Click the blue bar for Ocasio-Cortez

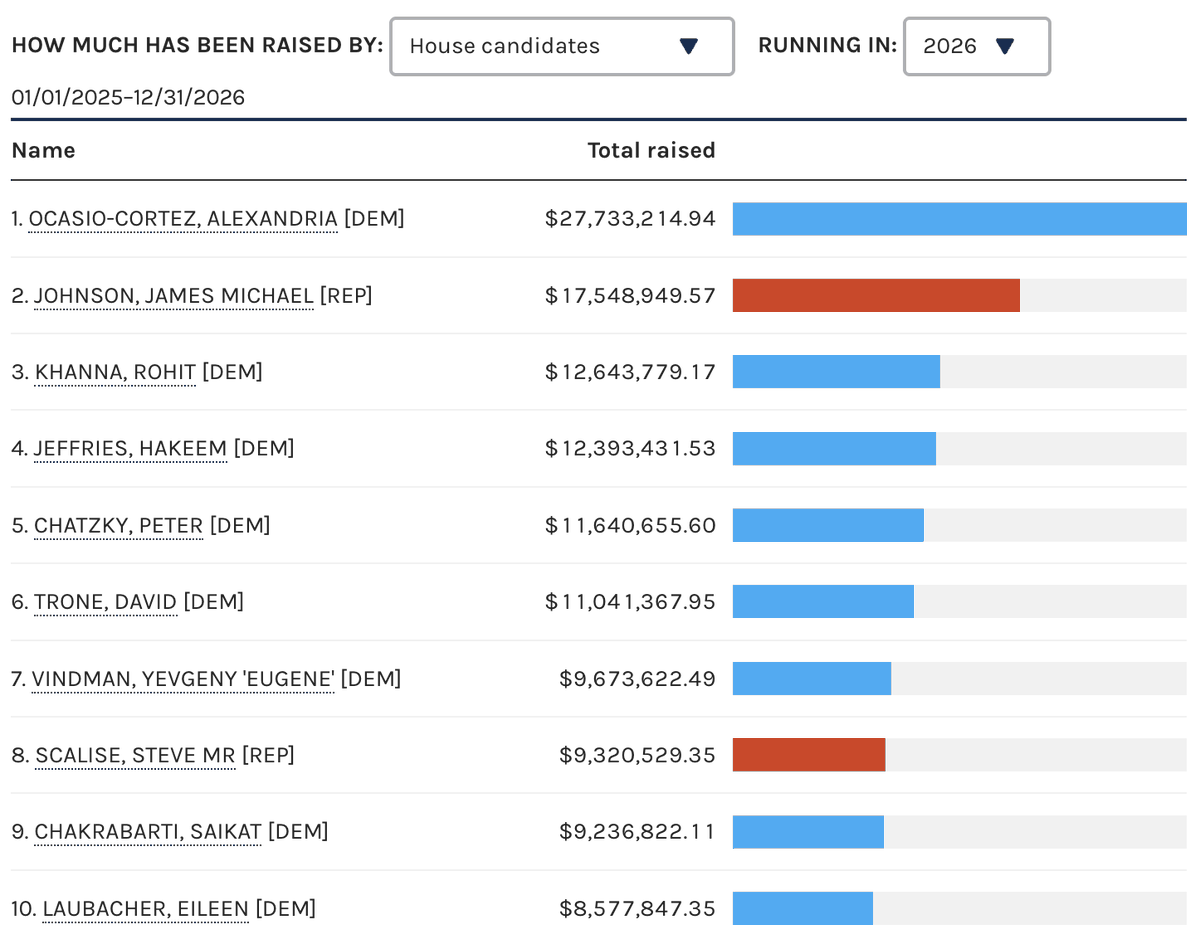tap(960, 219)
